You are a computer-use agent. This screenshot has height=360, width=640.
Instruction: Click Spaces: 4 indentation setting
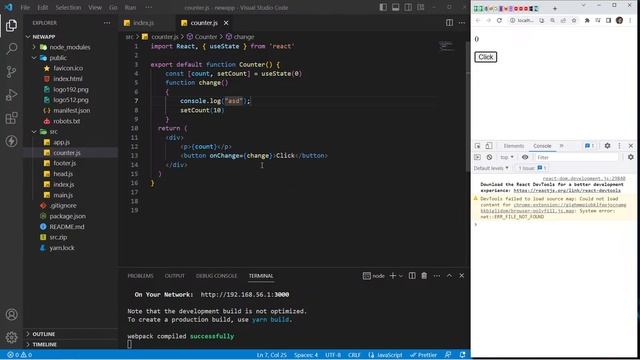pos(306,355)
